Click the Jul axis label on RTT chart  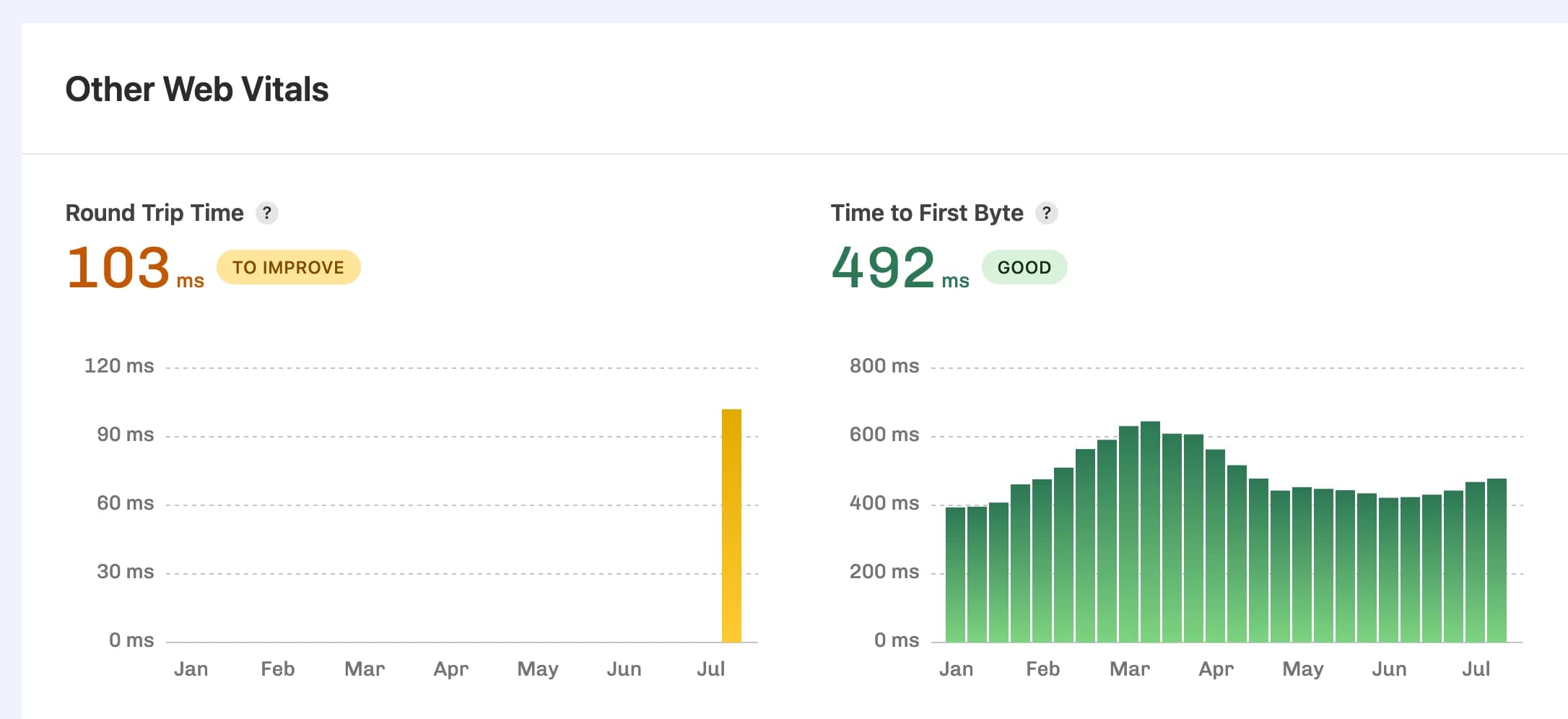pyautogui.click(x=712, y=668)
